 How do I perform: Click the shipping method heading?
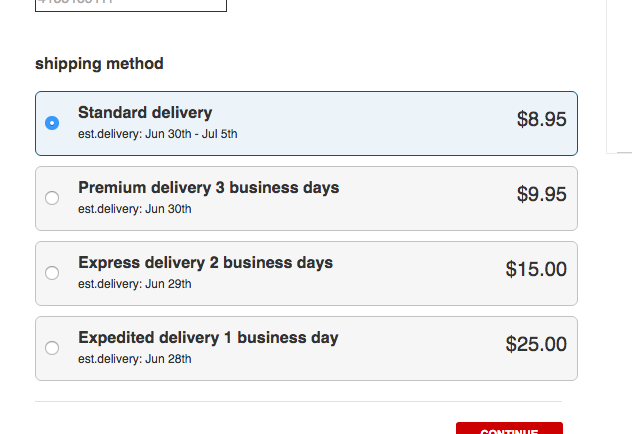(99, 64)
